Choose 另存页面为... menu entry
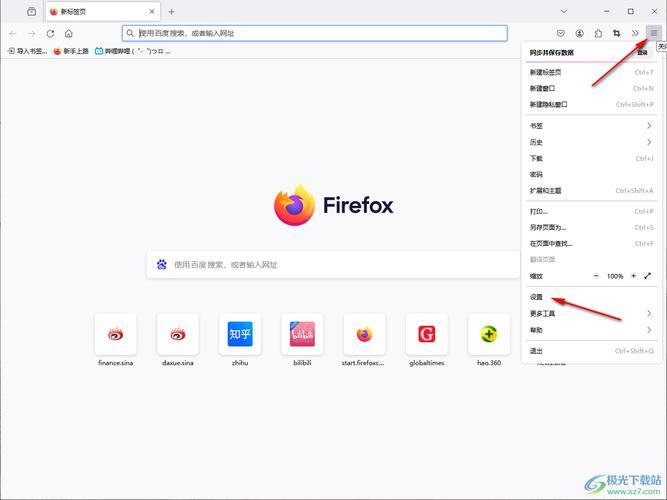667x500 pixels. (x=591, y=228)
